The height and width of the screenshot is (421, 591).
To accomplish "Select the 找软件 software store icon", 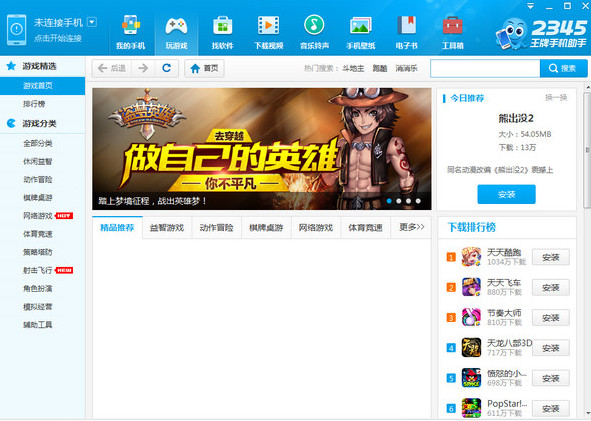I will 222,25.
